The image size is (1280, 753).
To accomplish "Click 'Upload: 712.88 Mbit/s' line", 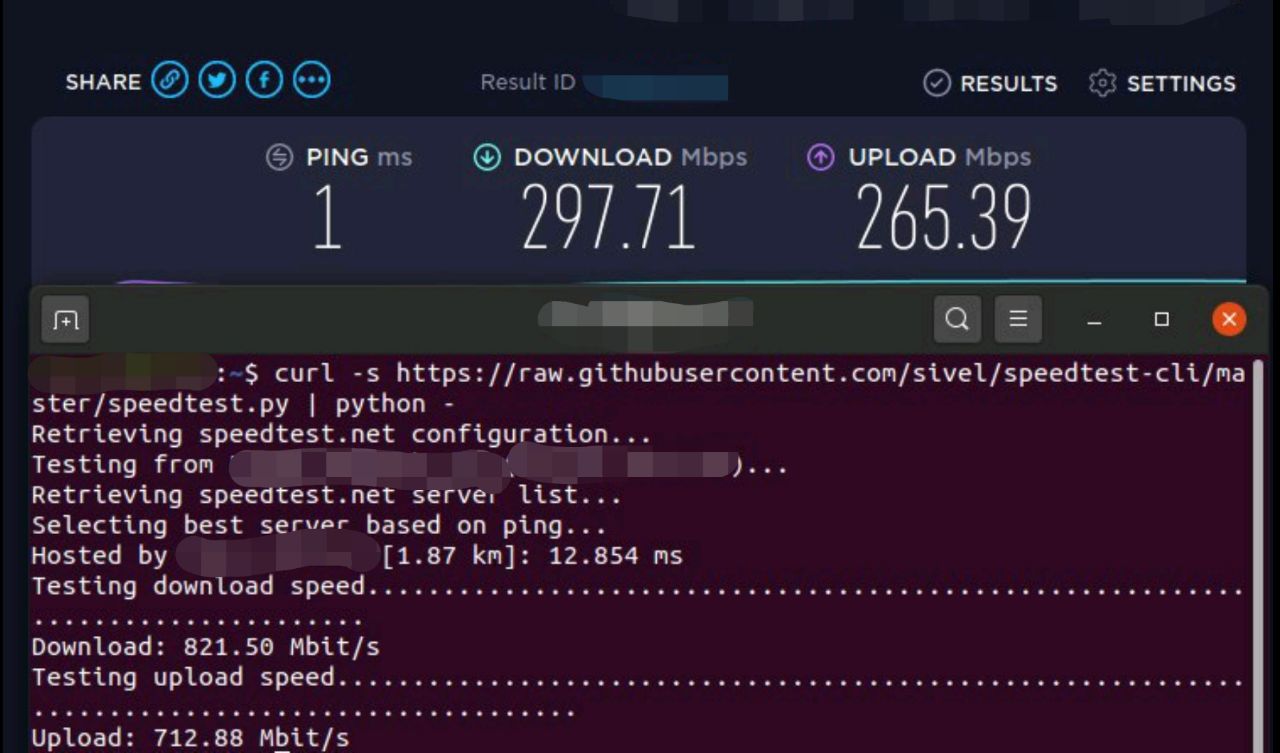I will pyautogui.click(x=190, y=739).
